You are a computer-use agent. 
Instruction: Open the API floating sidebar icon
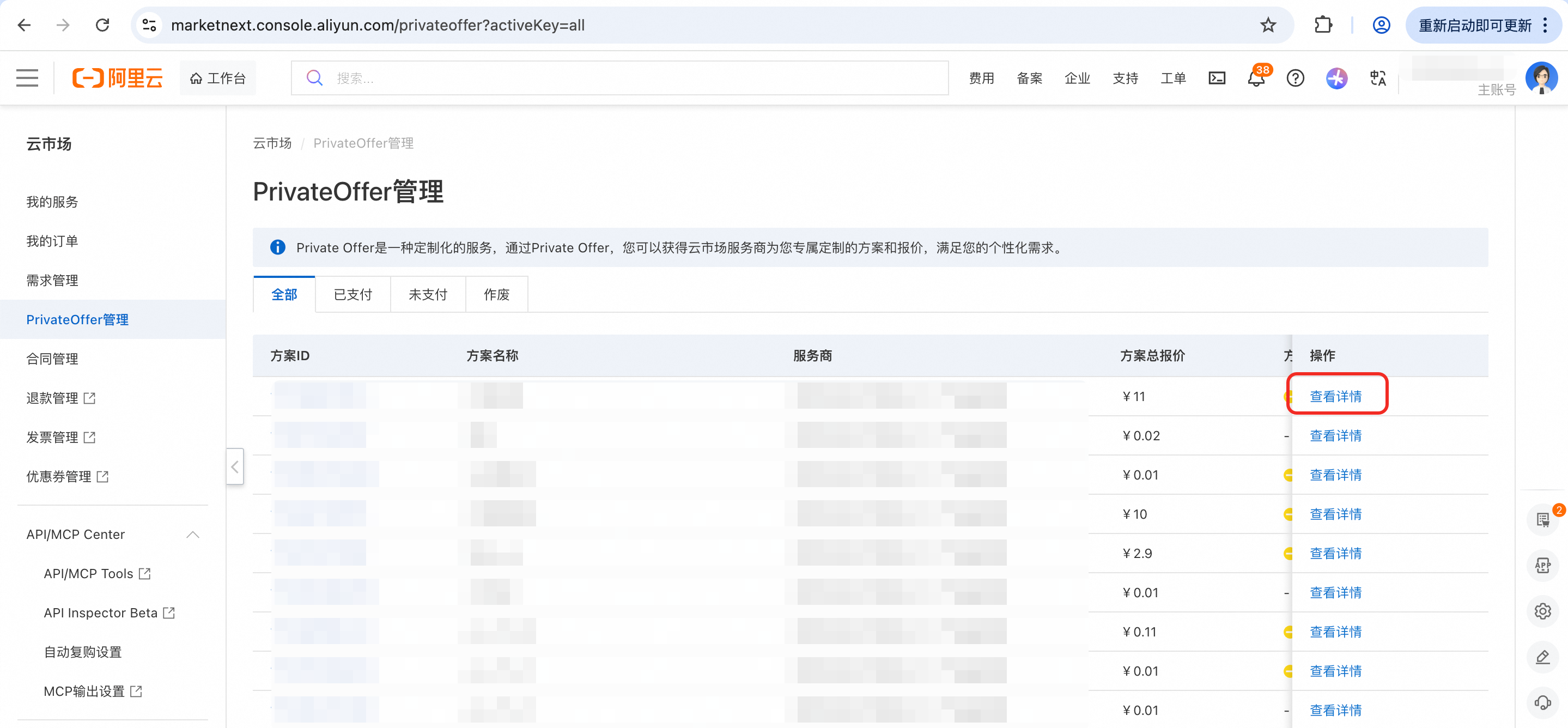[1542, 566]
